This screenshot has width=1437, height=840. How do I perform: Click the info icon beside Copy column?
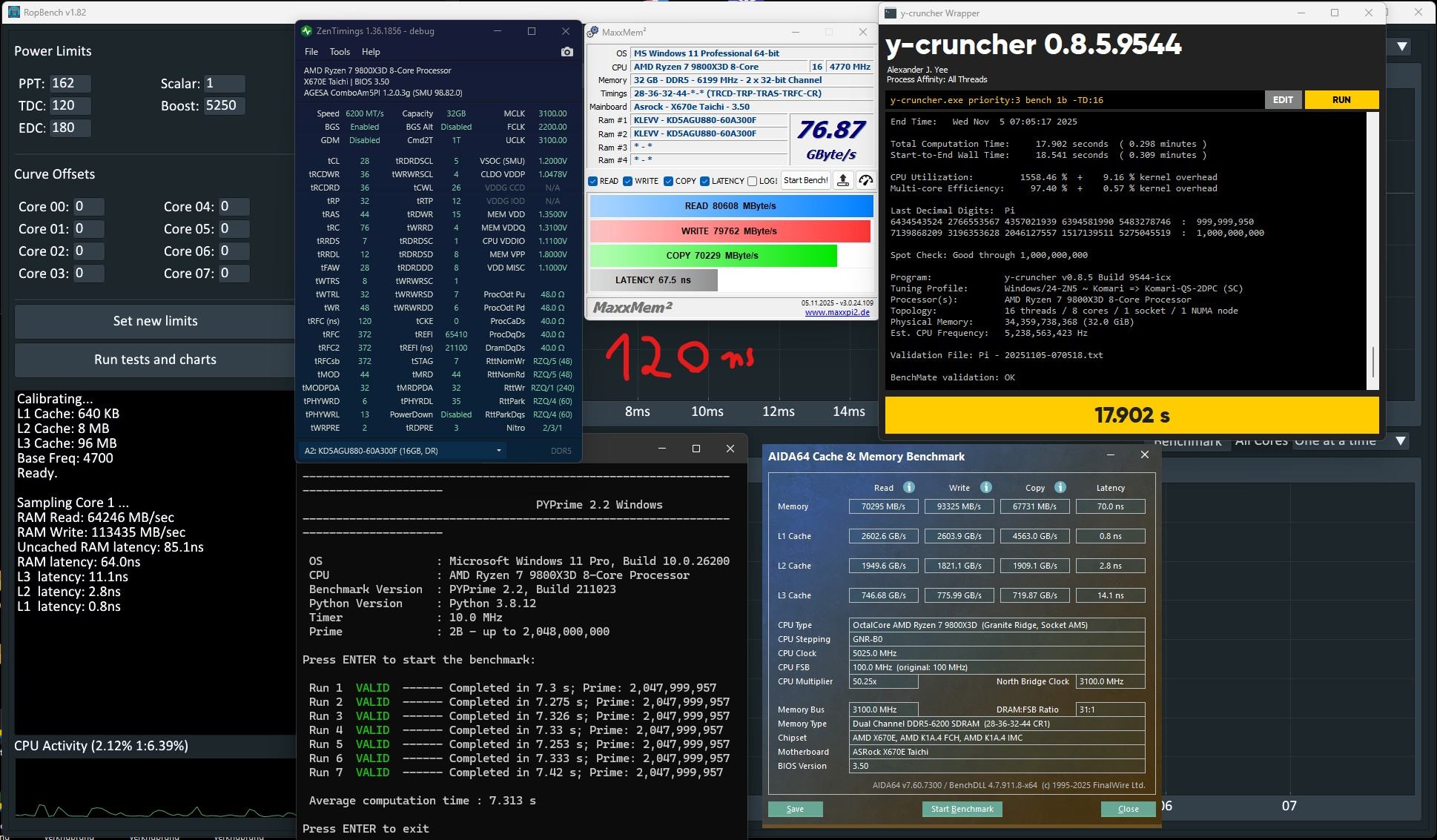pyautogui.click(x=1060, y=487)
